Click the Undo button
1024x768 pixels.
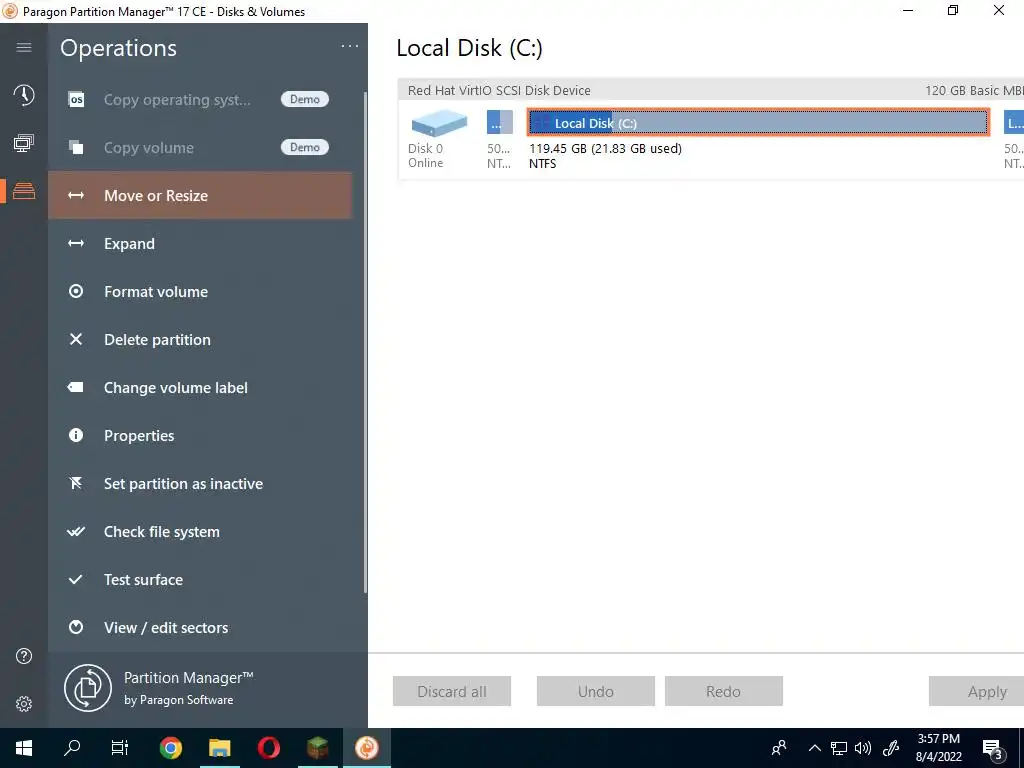(x=596, y=691)
